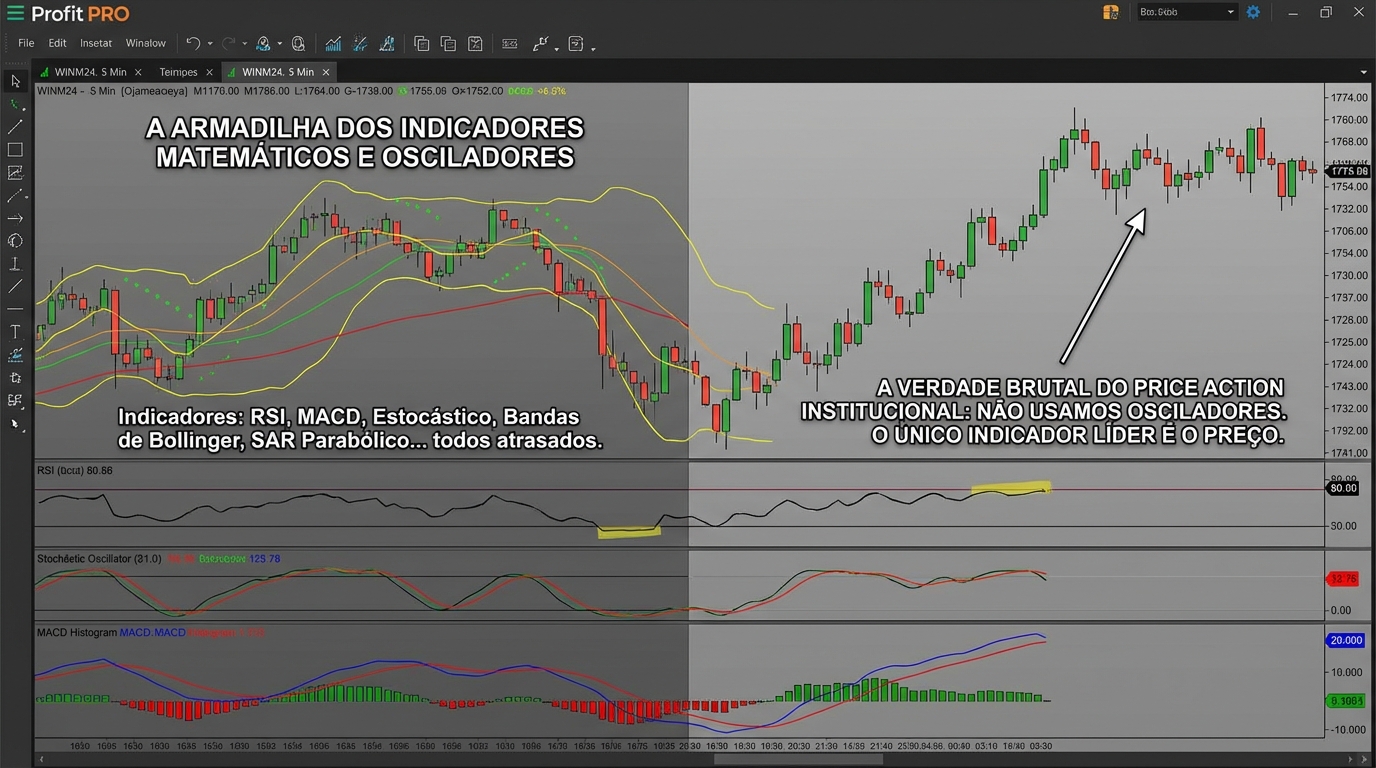
Task: Expand the undo history dropdown arrow
Action: coord(210,44)
